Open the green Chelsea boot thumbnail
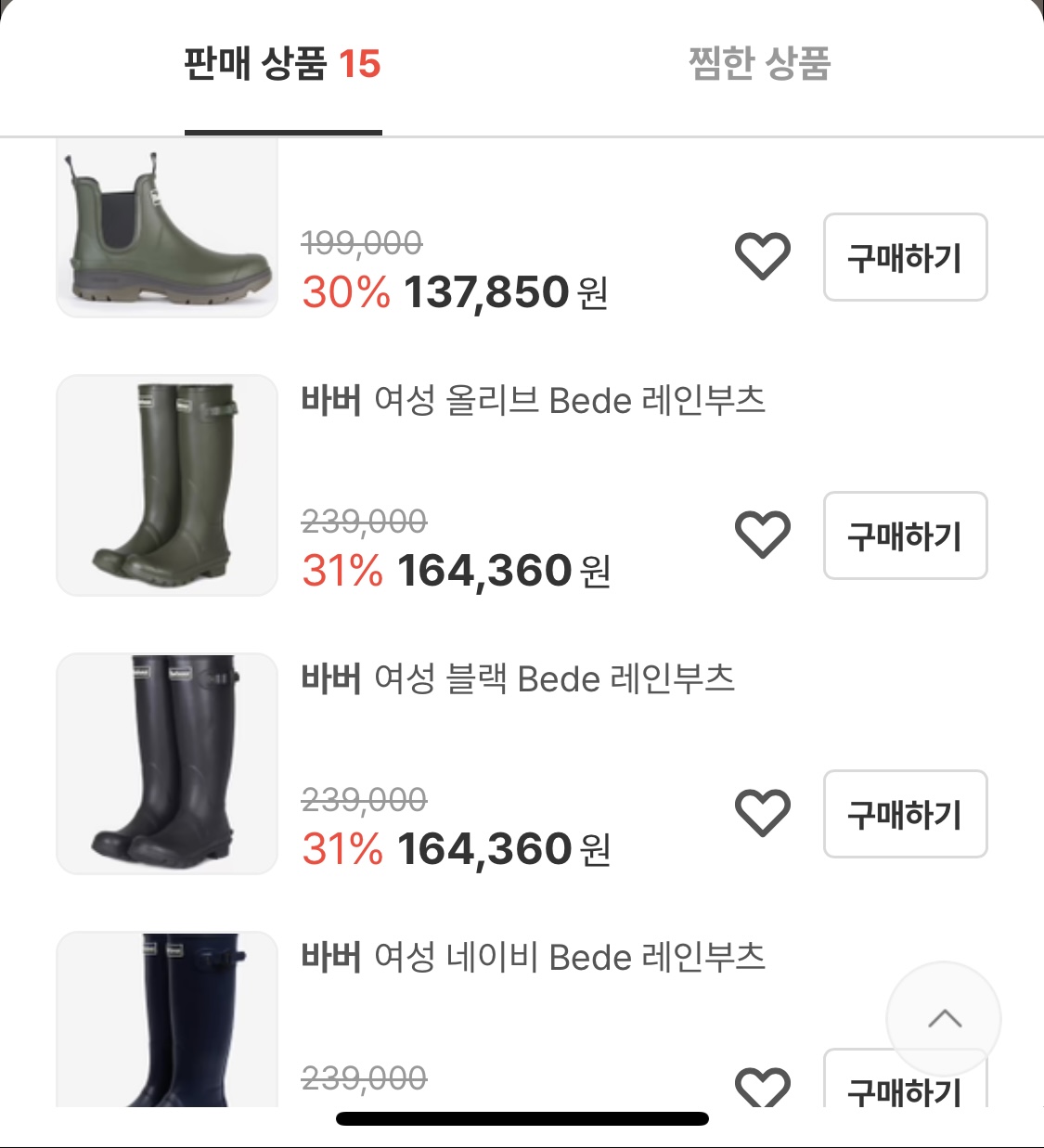The height and width of the screenshot is (1148, 1044). (x=167, y=228)
